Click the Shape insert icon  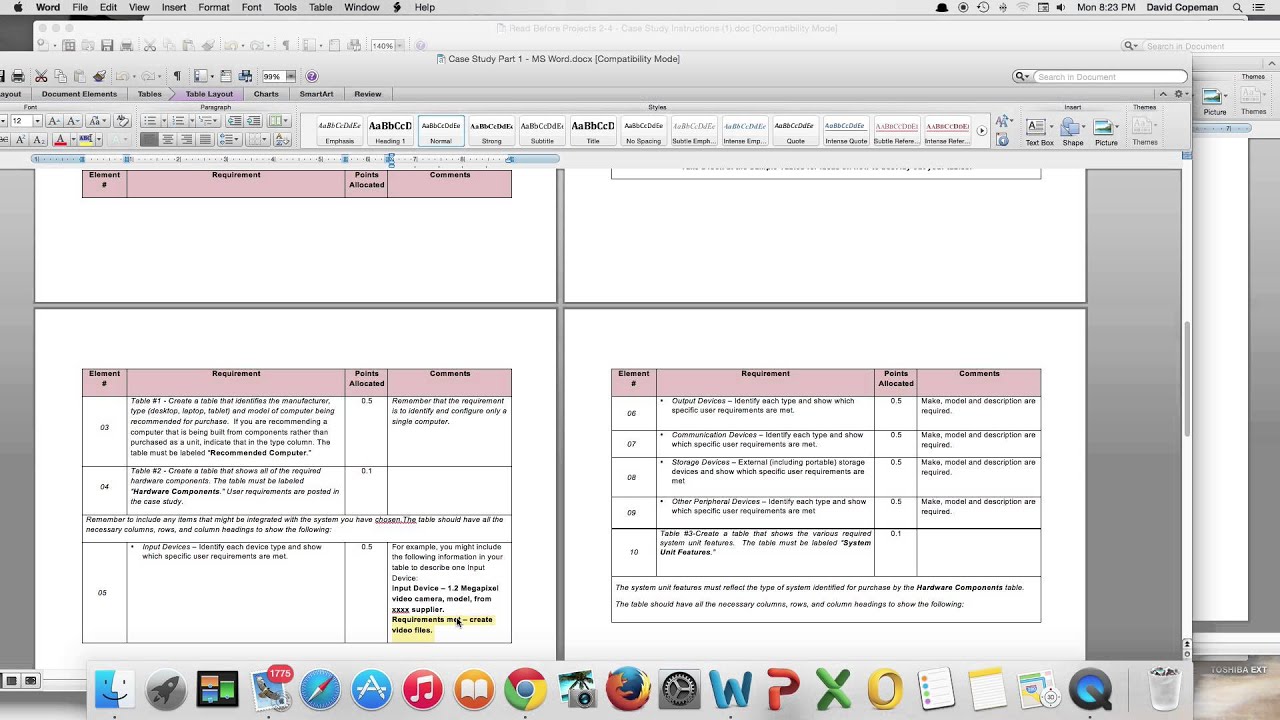point(1072,131)
